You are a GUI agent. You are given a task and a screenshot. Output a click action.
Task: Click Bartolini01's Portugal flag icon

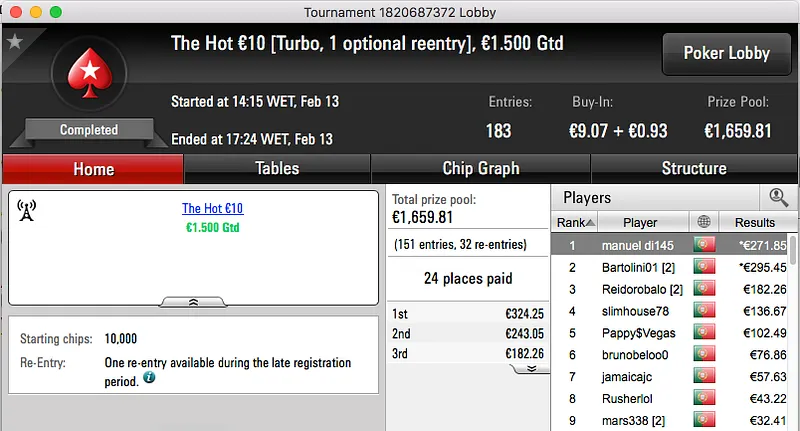click(x=704, y=267)
